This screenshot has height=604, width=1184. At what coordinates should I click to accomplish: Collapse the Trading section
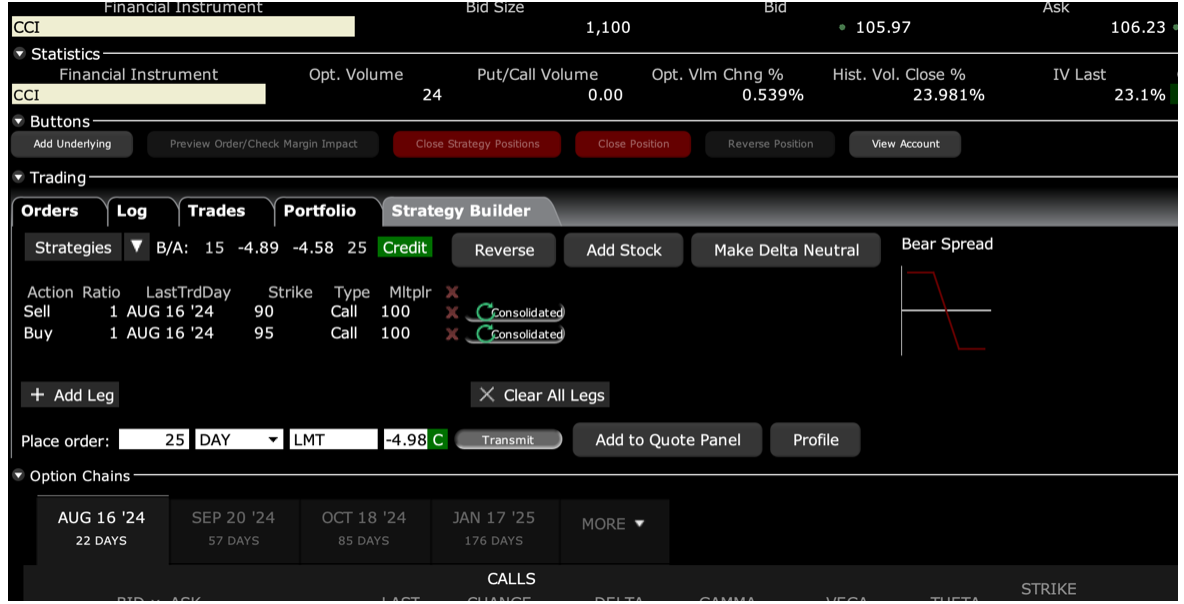point(19,177)
